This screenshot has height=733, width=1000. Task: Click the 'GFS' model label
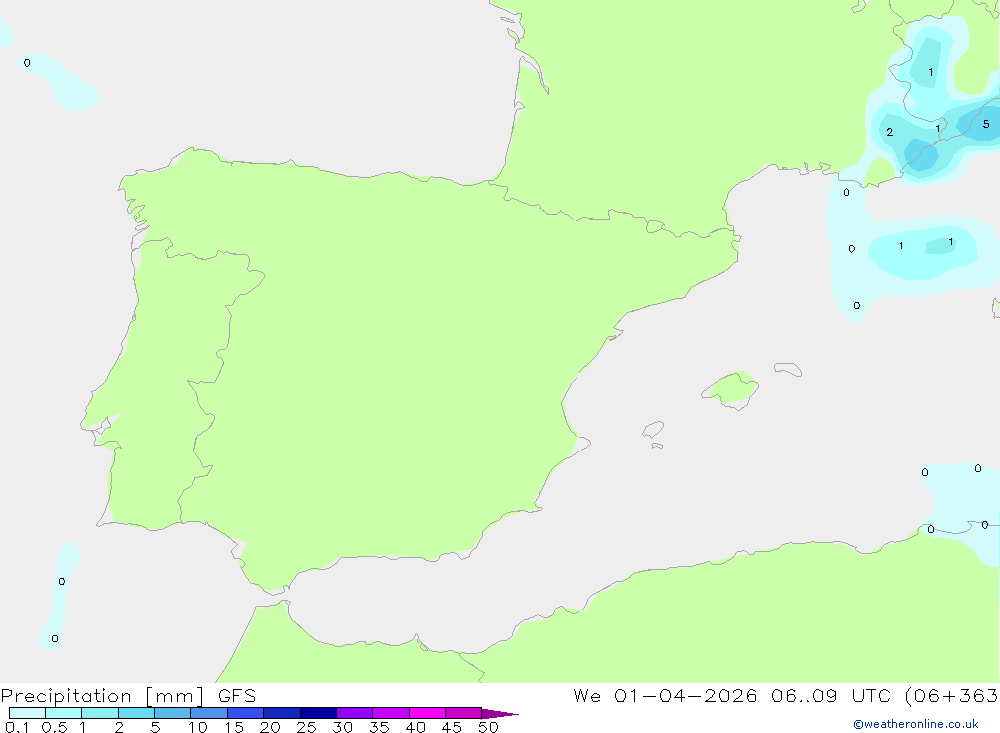tap(237, 696)
